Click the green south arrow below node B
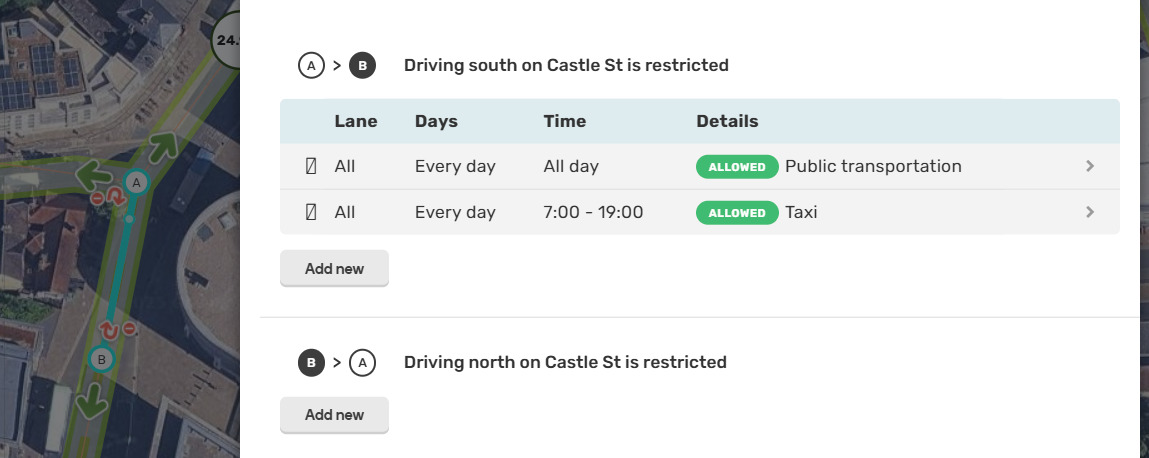The image size is (1149, 458). [91, 400]
